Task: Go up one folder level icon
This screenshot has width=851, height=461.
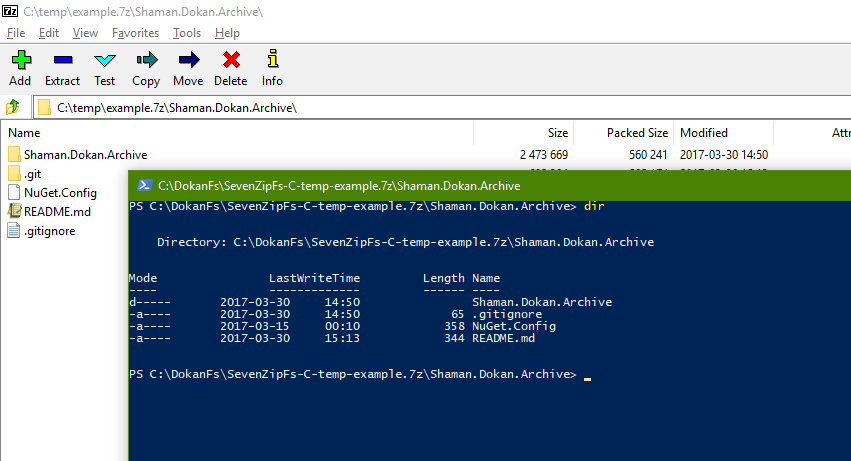Action: (13, 107)
